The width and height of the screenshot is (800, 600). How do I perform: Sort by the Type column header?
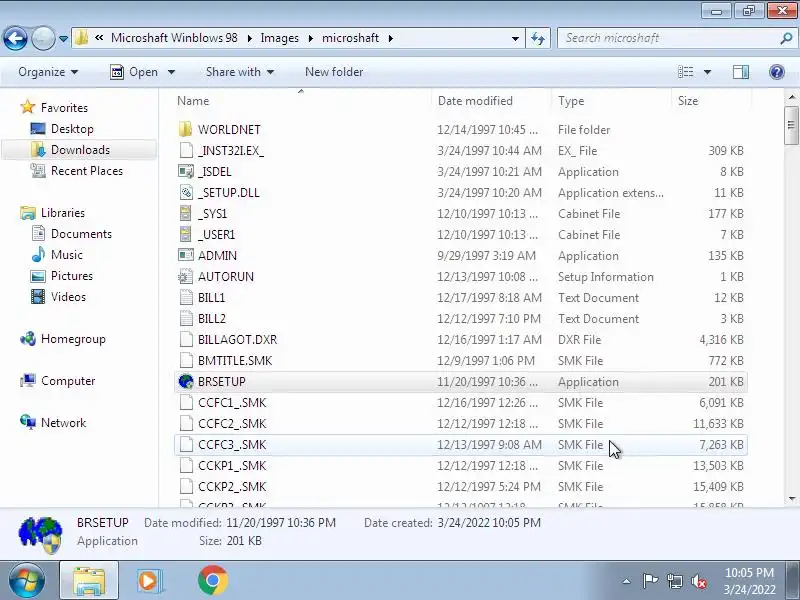571,101
